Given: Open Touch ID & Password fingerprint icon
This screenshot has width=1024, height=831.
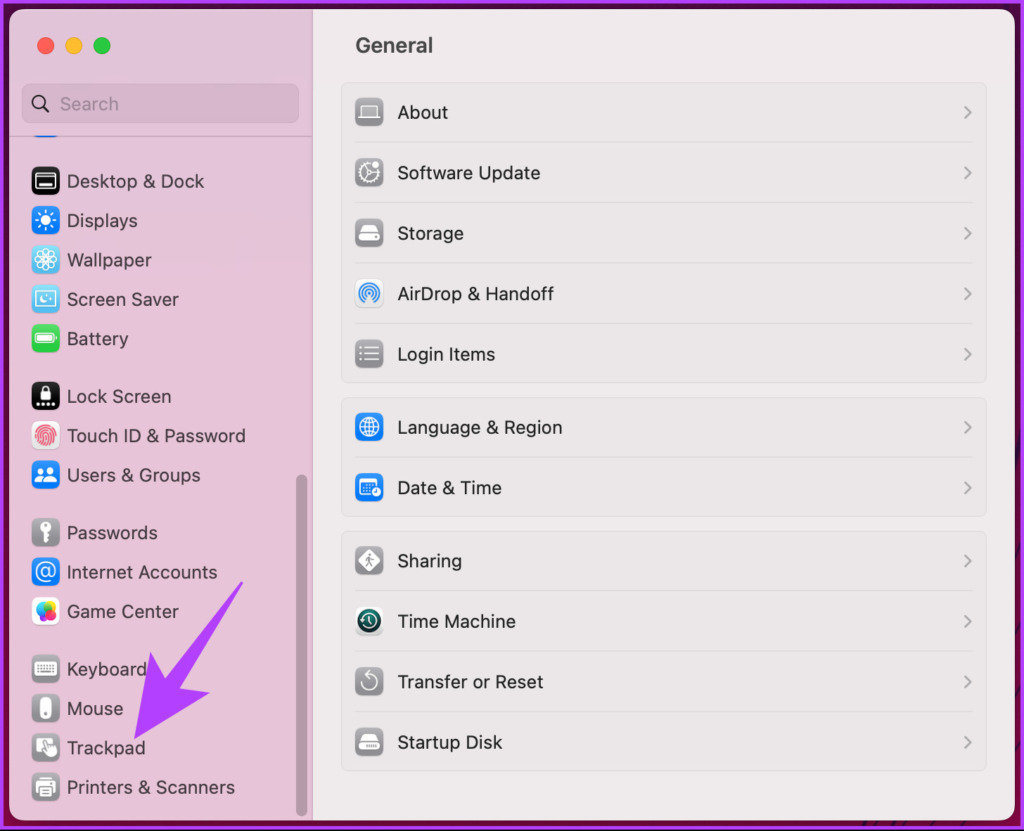Looking at the screenshot, I should pos(46,436).
